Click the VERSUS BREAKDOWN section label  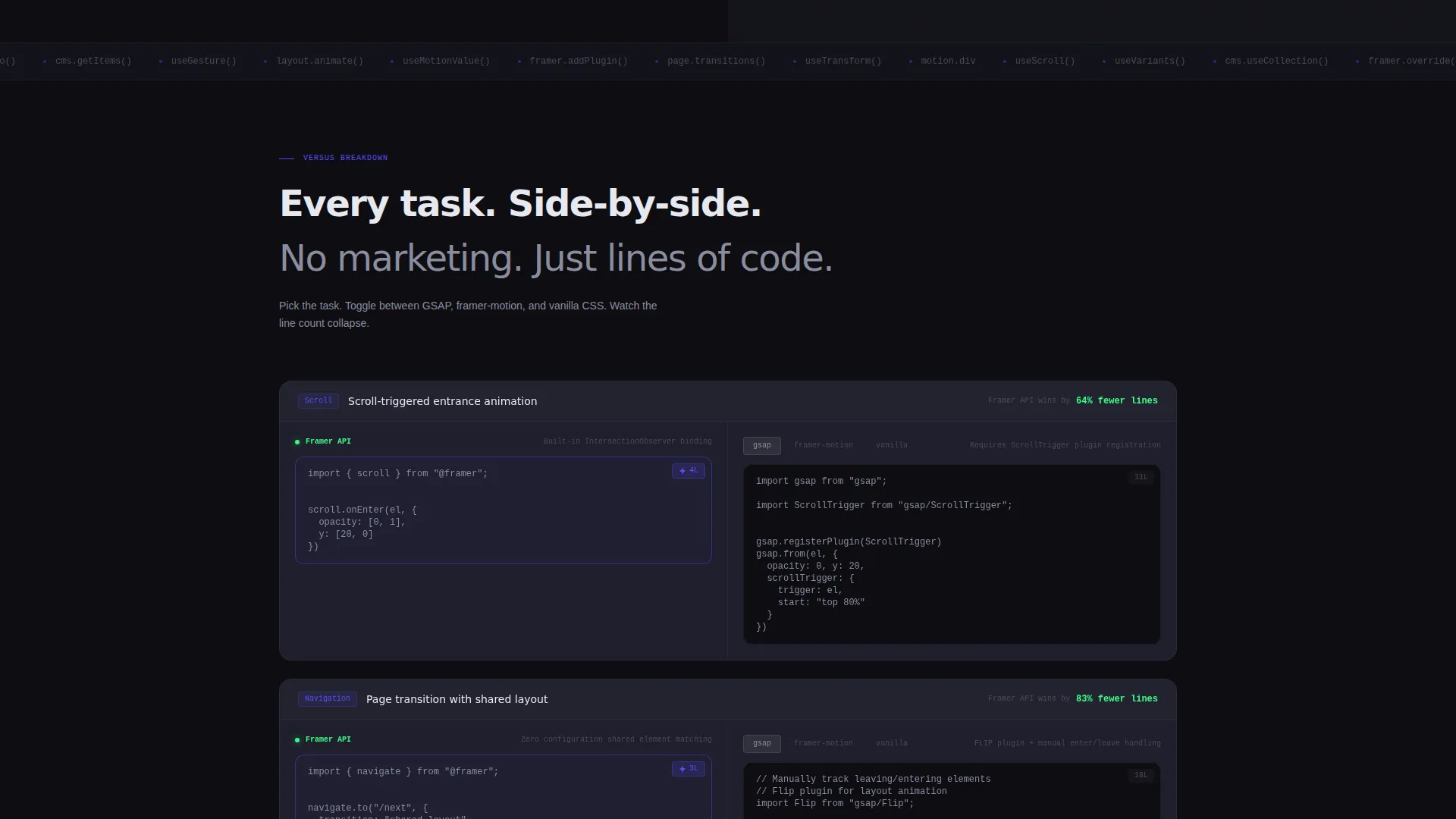tap(345, 158)
